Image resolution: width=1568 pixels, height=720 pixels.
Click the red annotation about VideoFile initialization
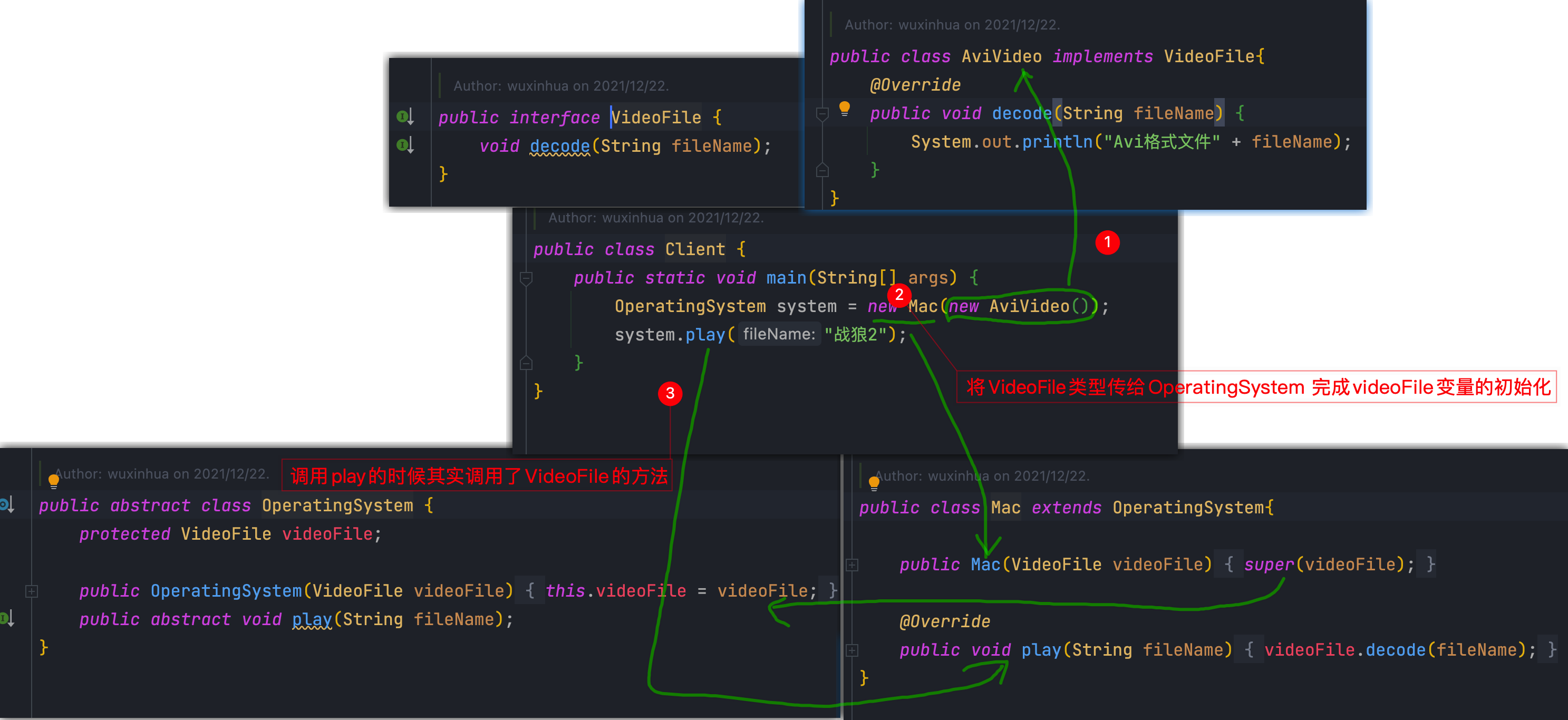tap(1256, 387)
